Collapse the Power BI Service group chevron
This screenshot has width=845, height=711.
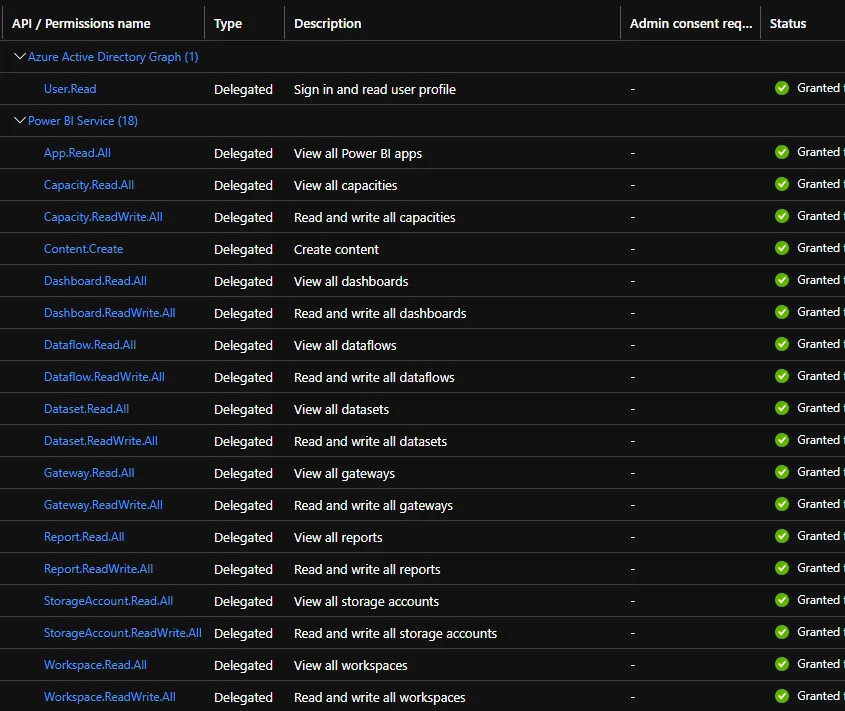click(x=20, y=120)
